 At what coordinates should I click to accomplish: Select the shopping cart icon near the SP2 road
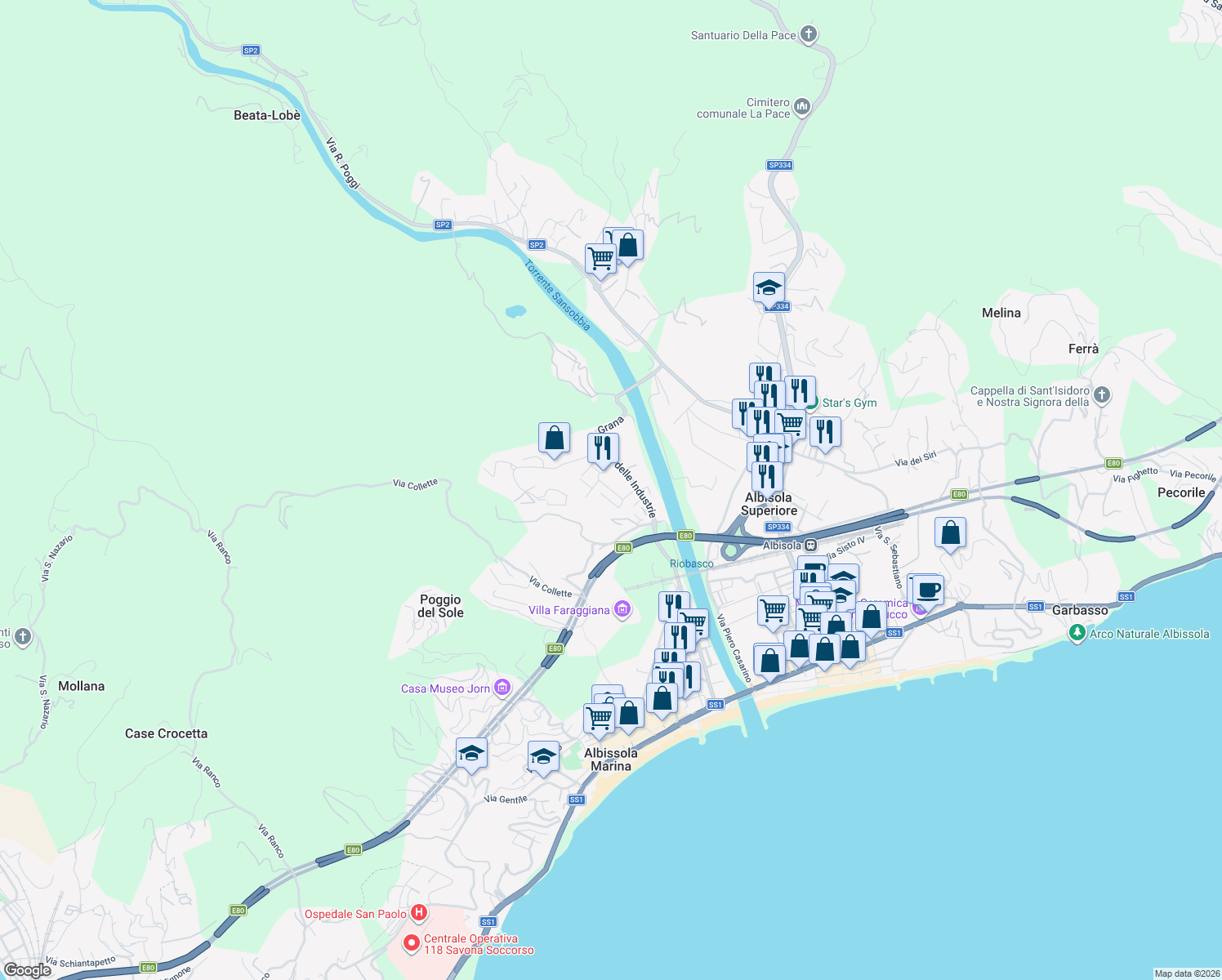coord(601,260)
